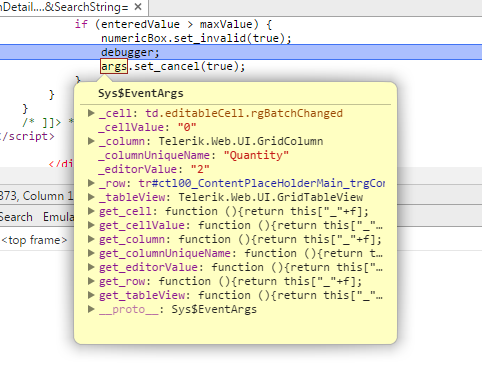Screen dimensions: 482x380
Task: Expand the get_cell function
Action: tap(91, 211)
